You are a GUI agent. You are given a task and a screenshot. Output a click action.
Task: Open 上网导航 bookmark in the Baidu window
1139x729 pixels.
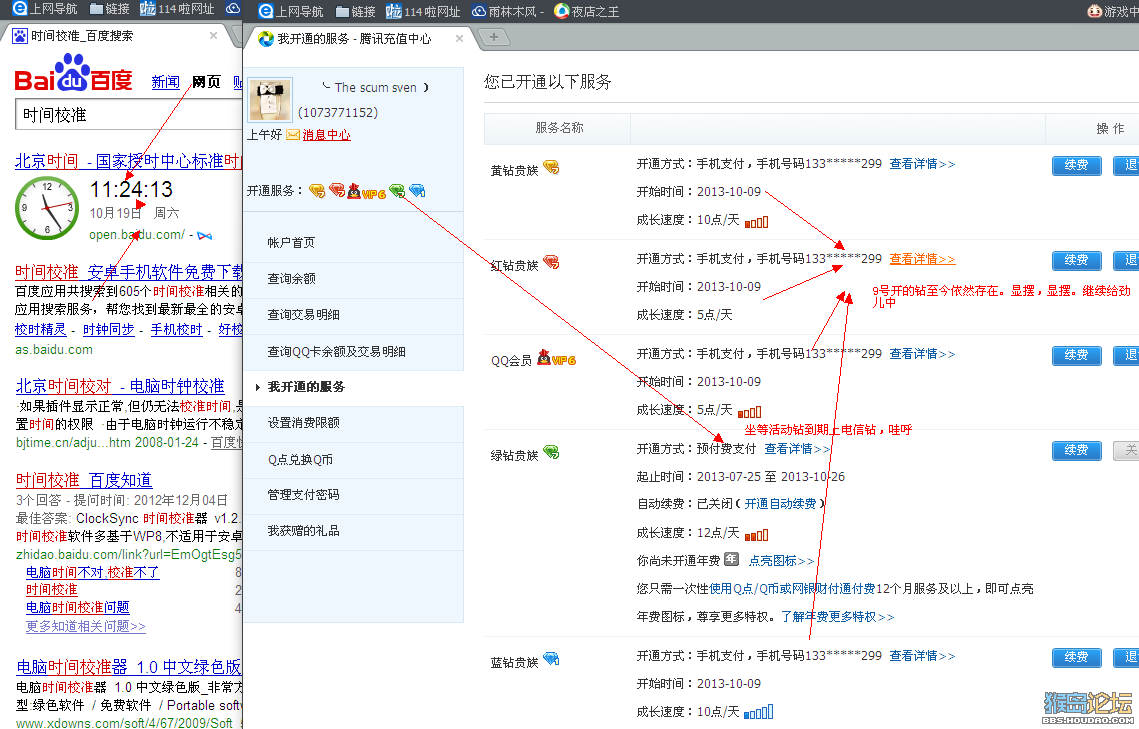pyautogui.click(x=45, y=9)
